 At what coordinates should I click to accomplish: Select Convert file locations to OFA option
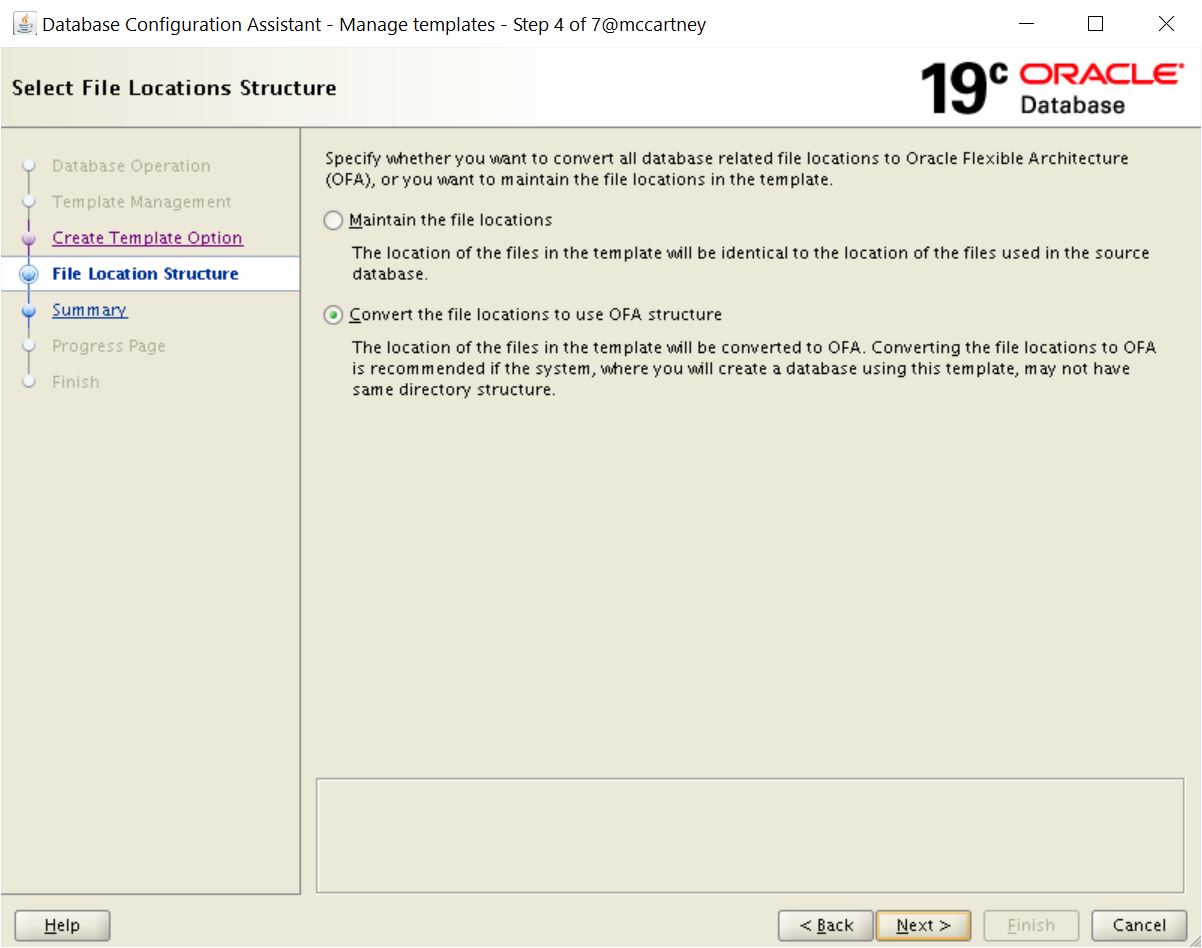click(x=334, y=315)
